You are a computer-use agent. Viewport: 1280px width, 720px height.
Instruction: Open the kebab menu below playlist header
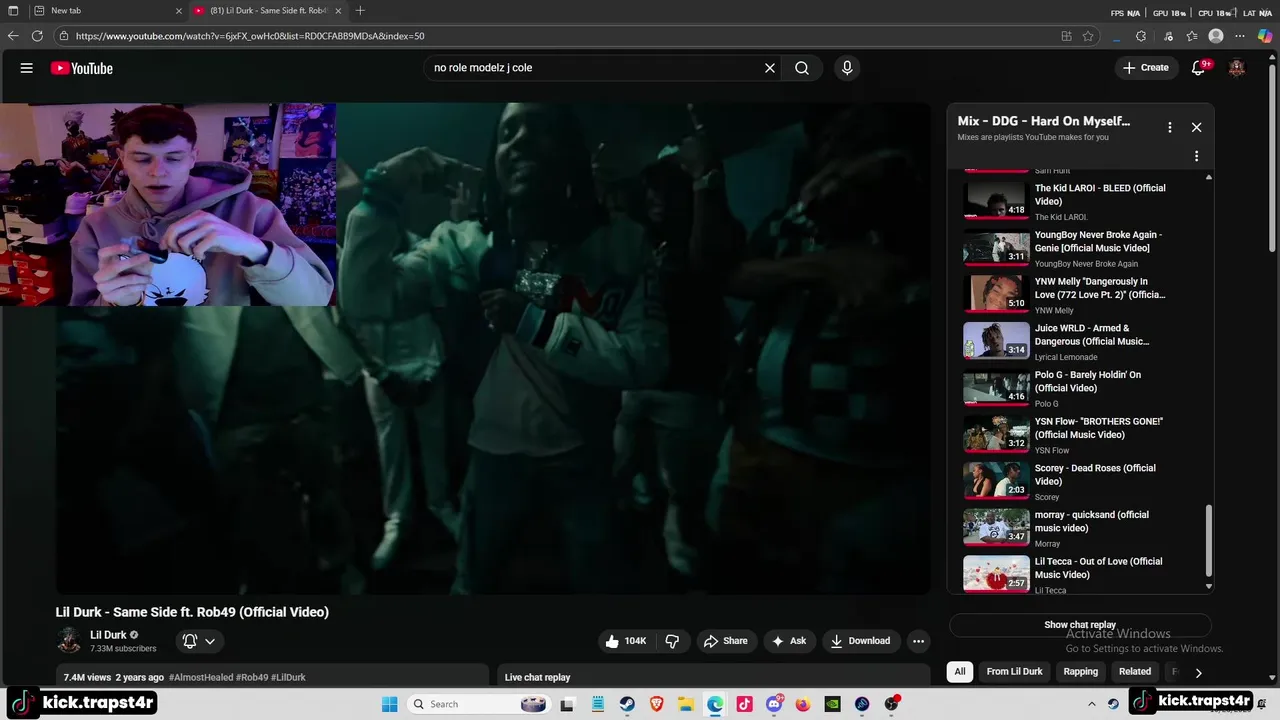coord(1196,156)
